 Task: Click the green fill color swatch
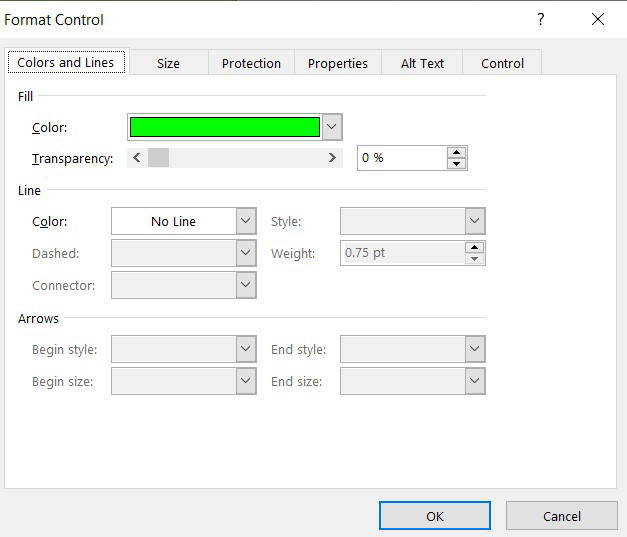click(225, 127)
